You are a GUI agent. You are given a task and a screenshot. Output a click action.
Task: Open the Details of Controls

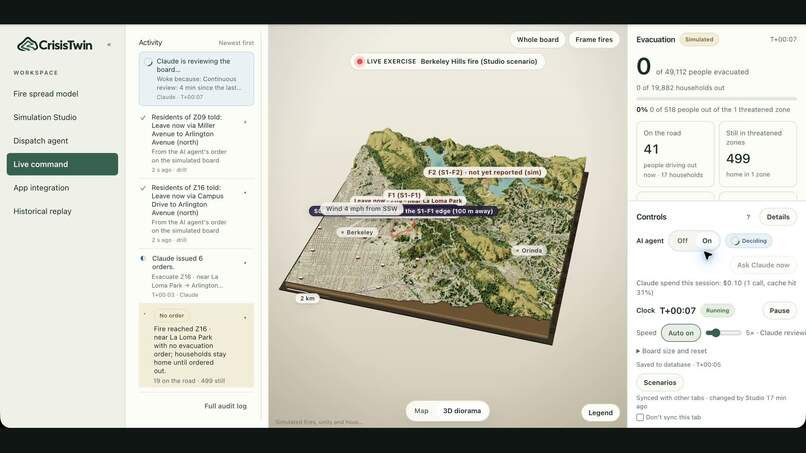pos(778,217)
